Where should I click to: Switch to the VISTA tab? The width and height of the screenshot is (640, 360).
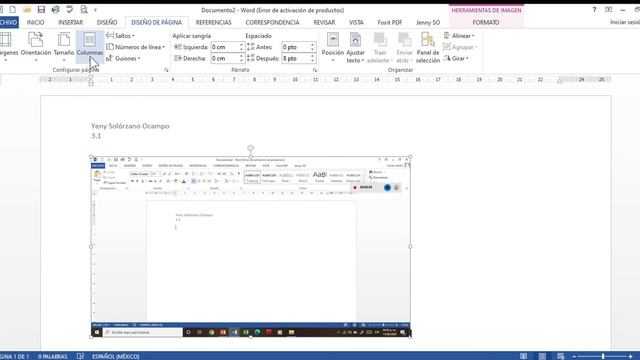[x=356, y=22]
